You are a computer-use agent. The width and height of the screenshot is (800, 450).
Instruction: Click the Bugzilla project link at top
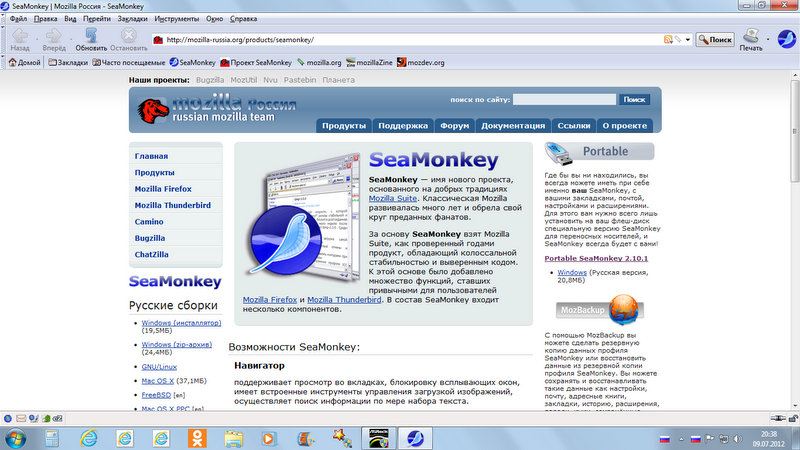210,80
